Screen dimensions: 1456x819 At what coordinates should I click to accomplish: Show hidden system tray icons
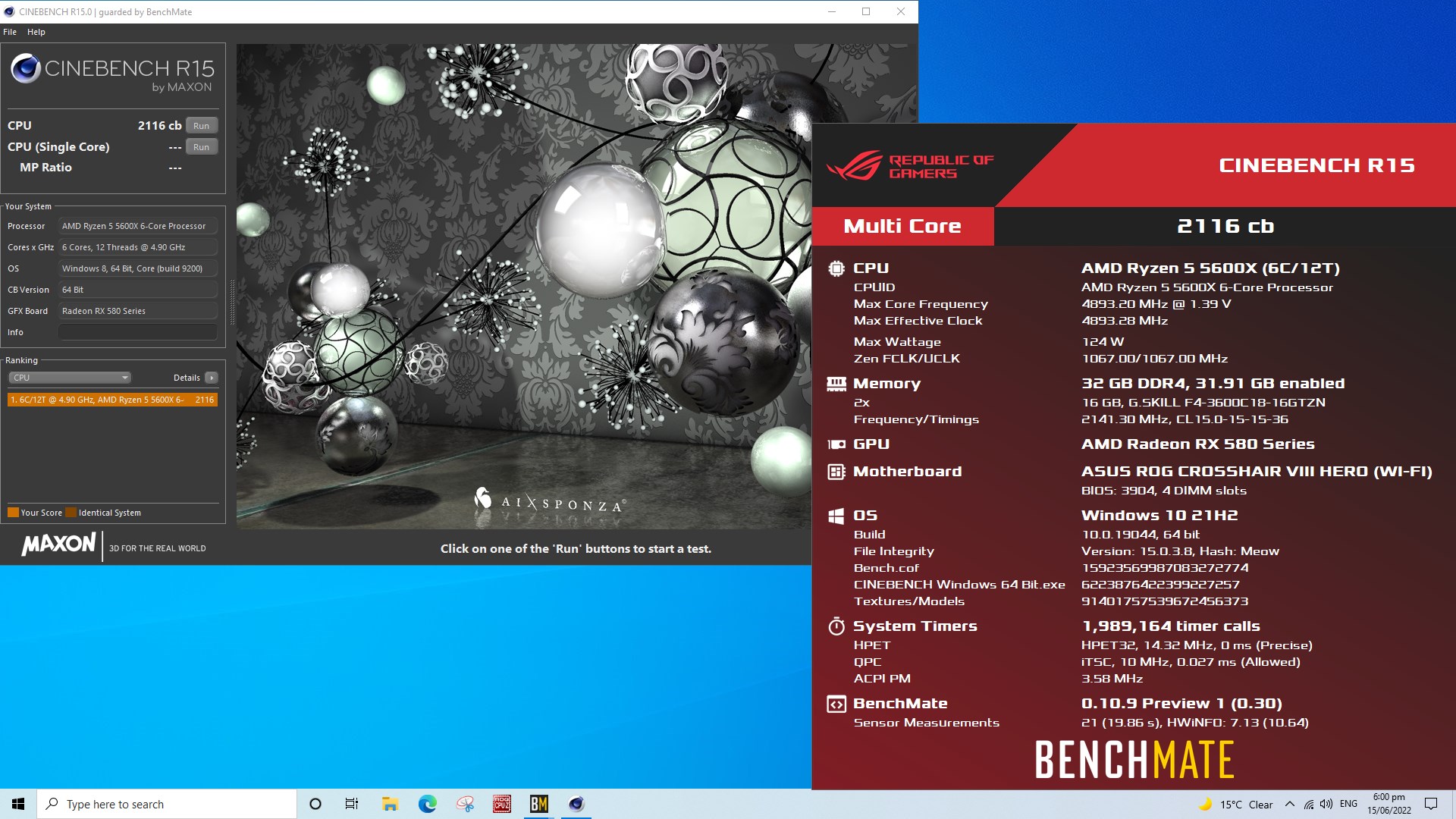click(1290, 804)
